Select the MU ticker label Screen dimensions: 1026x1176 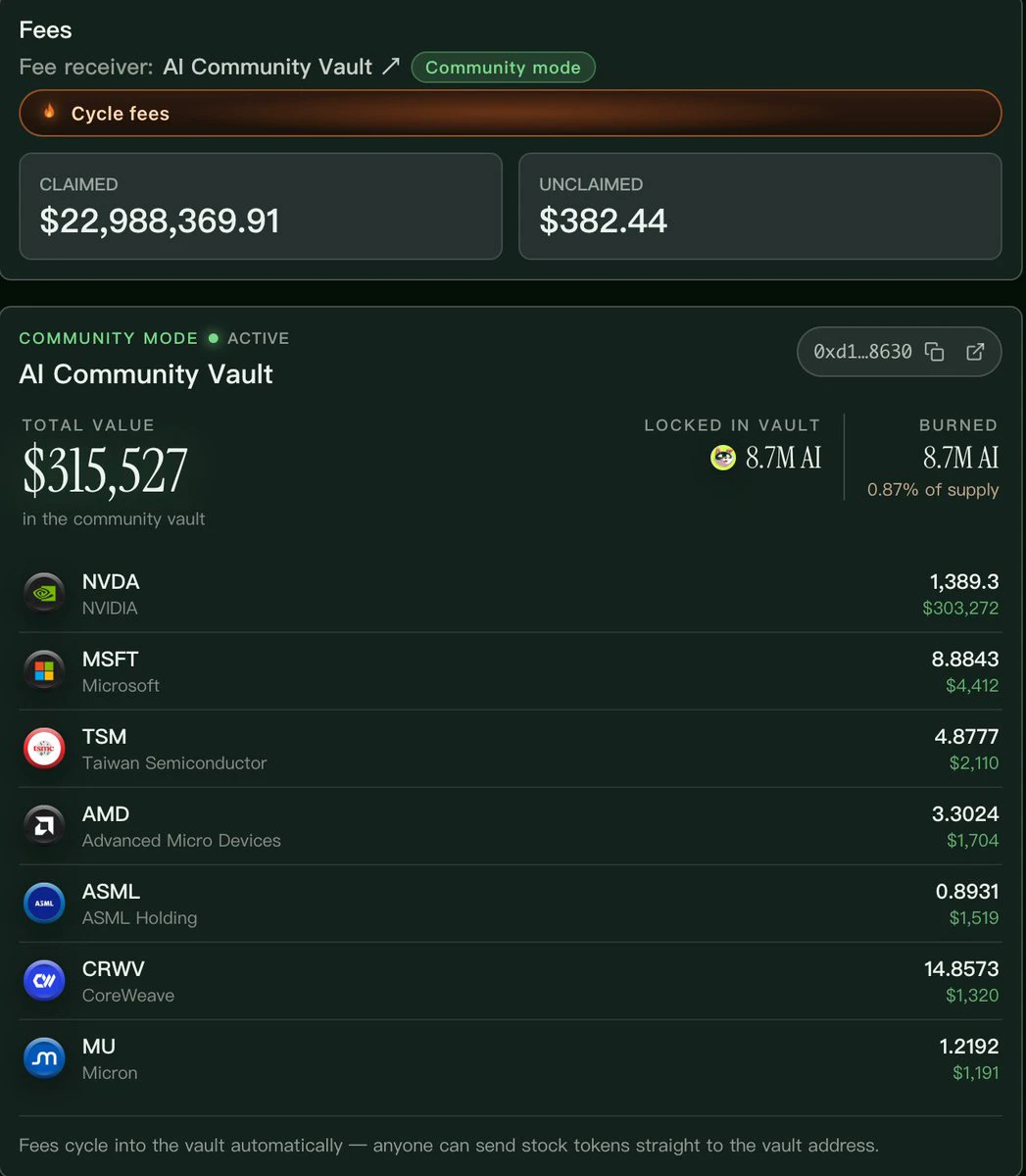tap(99, 1047)
